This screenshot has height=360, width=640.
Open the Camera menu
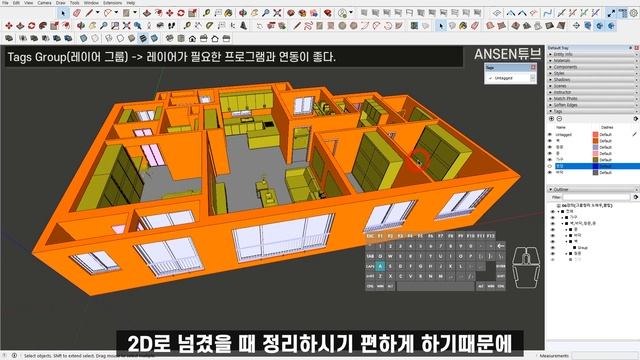point(44,3)
